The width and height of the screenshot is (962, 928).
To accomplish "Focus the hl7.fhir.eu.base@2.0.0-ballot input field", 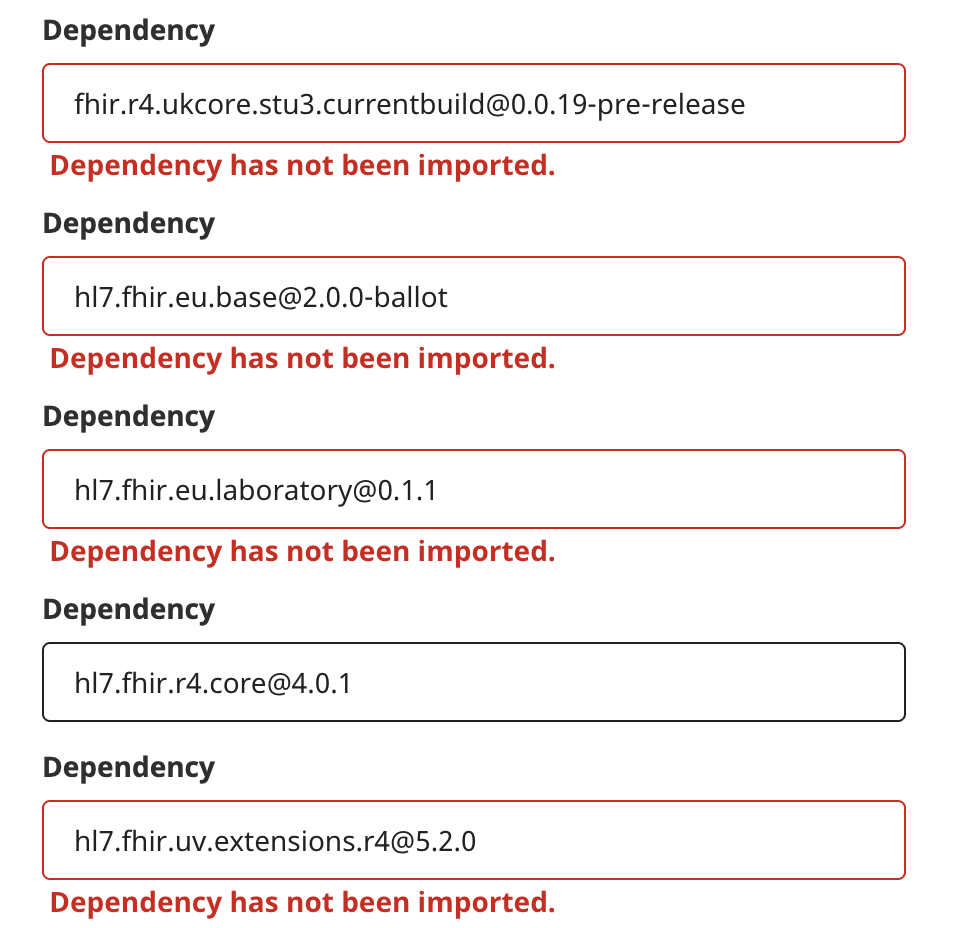I will [x=473, y=296].
